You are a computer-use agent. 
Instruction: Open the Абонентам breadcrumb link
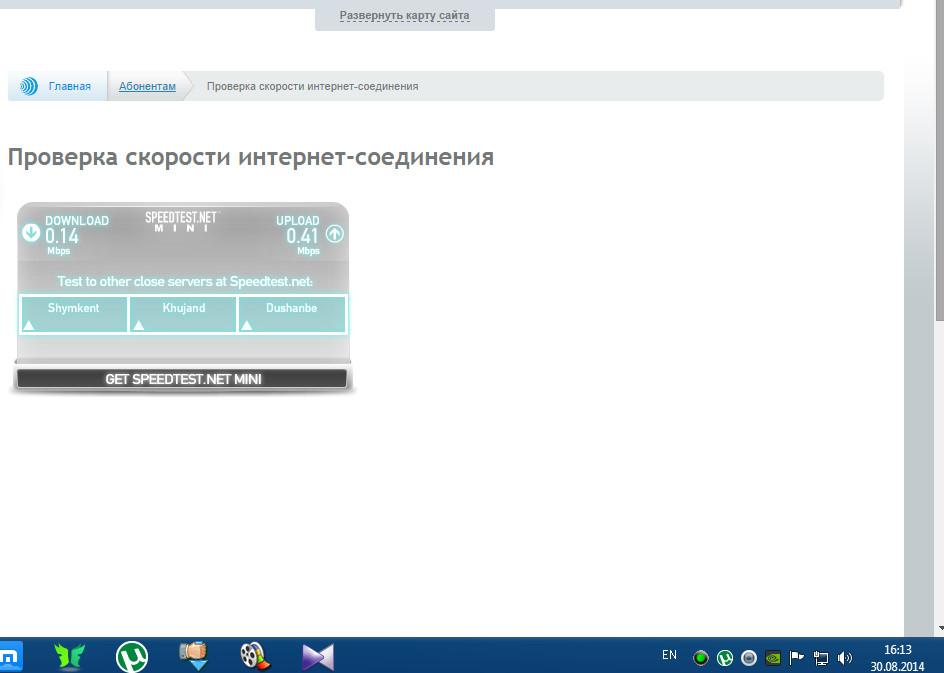(x=148, y=86)
